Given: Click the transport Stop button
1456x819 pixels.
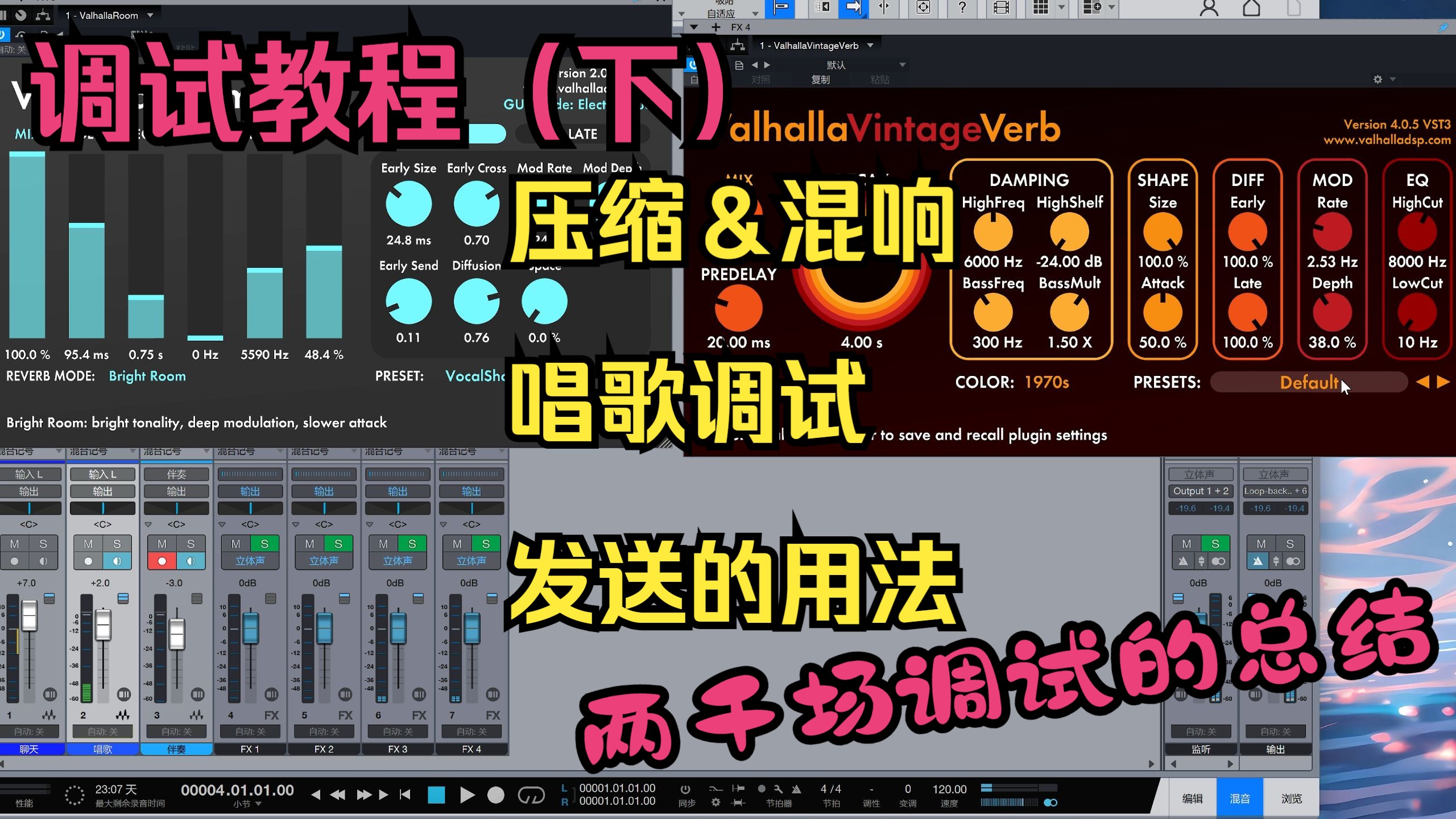Looking at the screenshot, I should click(436, 795).
